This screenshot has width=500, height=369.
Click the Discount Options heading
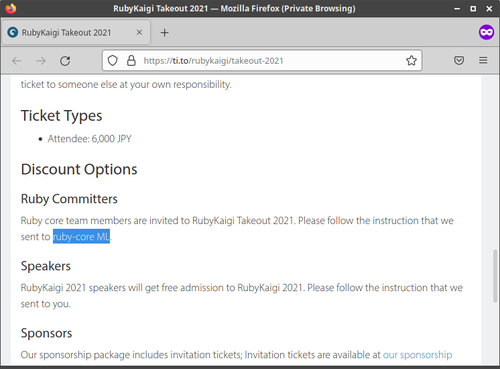[x=79, y=169]
